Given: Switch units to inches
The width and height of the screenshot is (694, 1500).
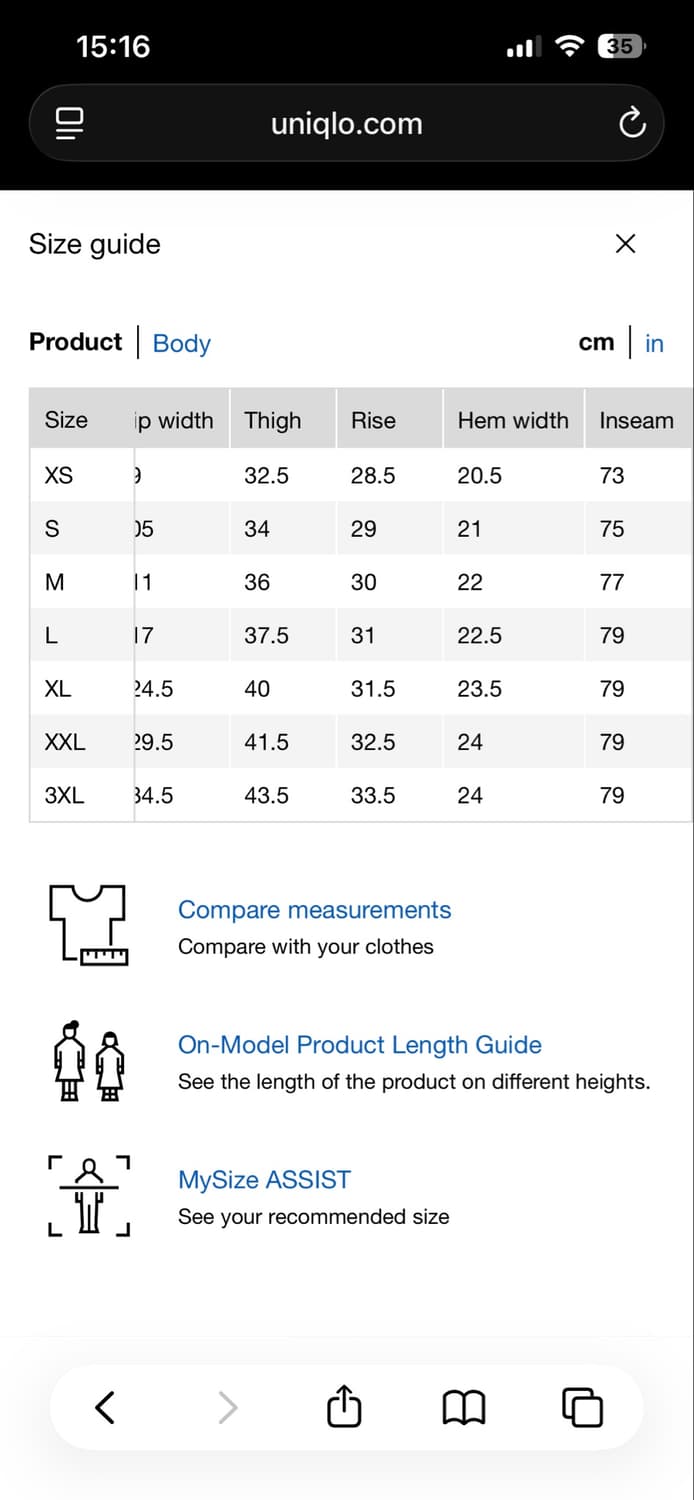Looking at the screenshot, I should (x=654, y=343).
